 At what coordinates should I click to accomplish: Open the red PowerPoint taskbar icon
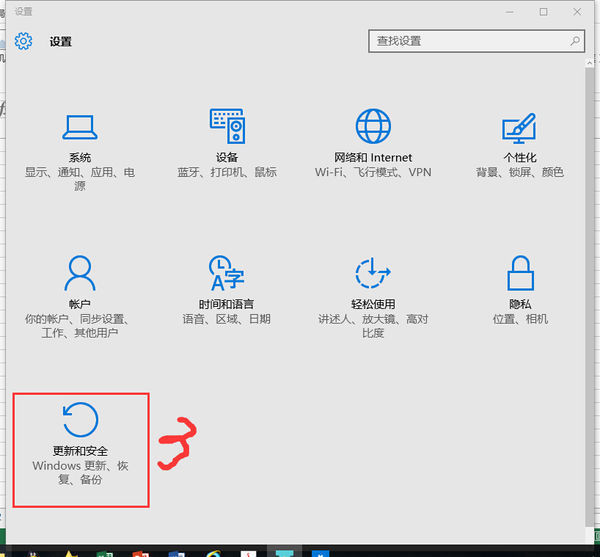(x=140, y=553)
